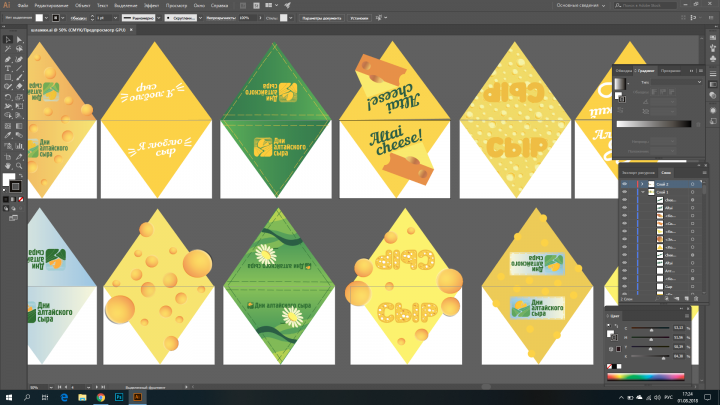Click the Windows Start button
The width and height of the screenshot is (720, 405).
pyautogui.click(x=9, y=397)
